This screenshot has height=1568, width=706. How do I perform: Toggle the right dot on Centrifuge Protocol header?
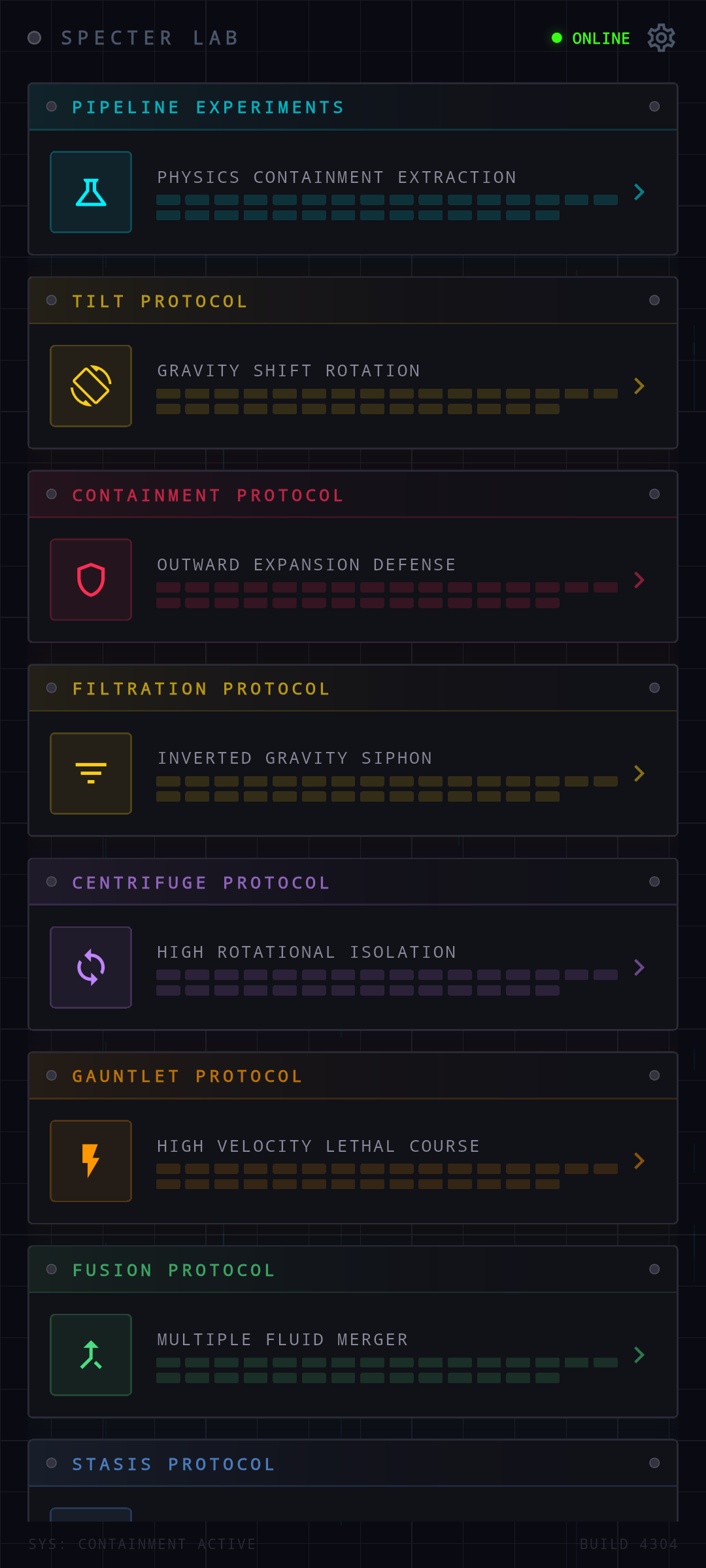coord(654,882)
